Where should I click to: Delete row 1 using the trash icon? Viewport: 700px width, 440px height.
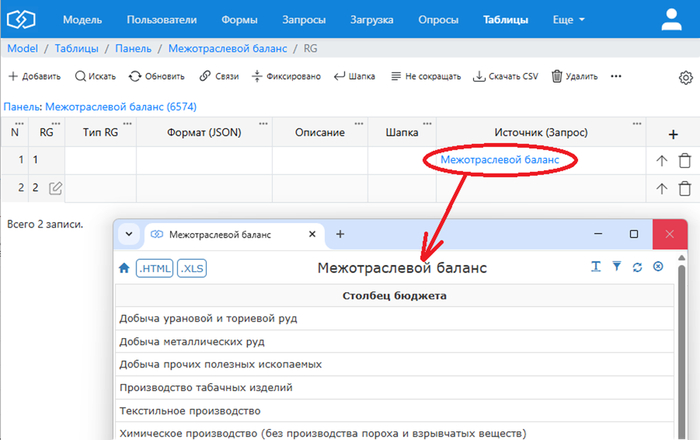[684, 160]
